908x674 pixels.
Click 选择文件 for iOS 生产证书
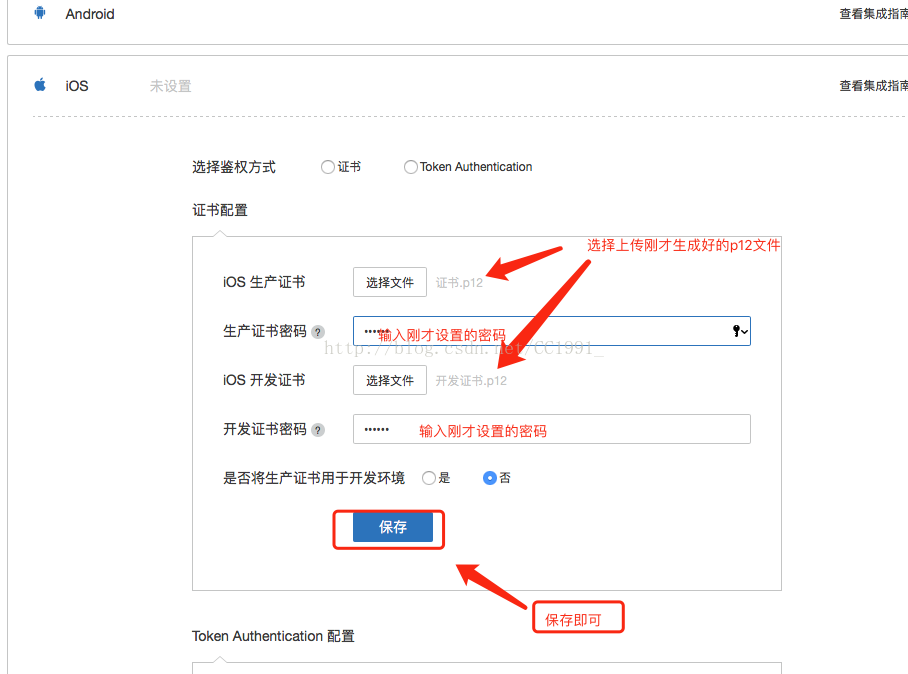390,282
